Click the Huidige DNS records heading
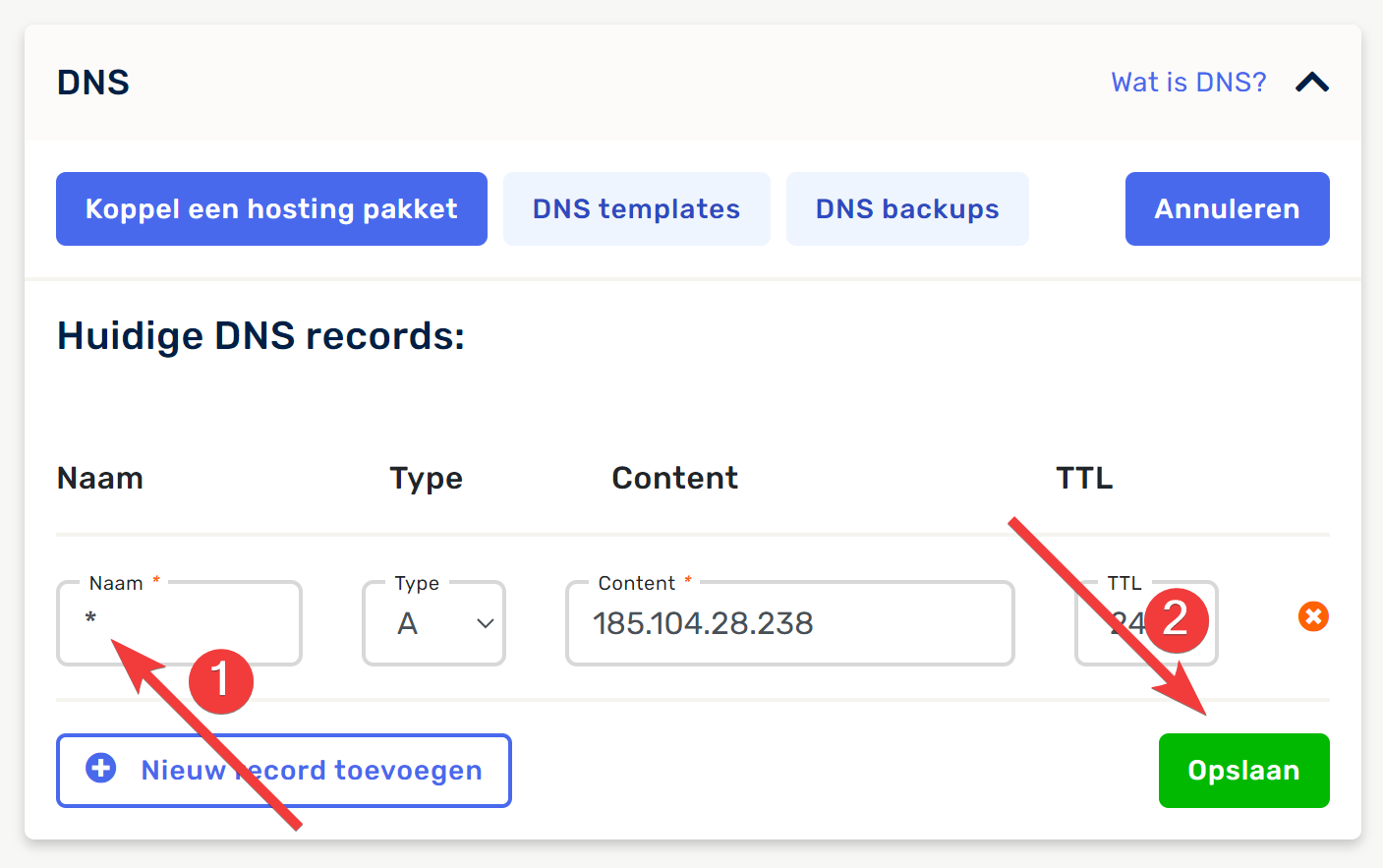1383x868 pixels. click(x=260, y=336)
